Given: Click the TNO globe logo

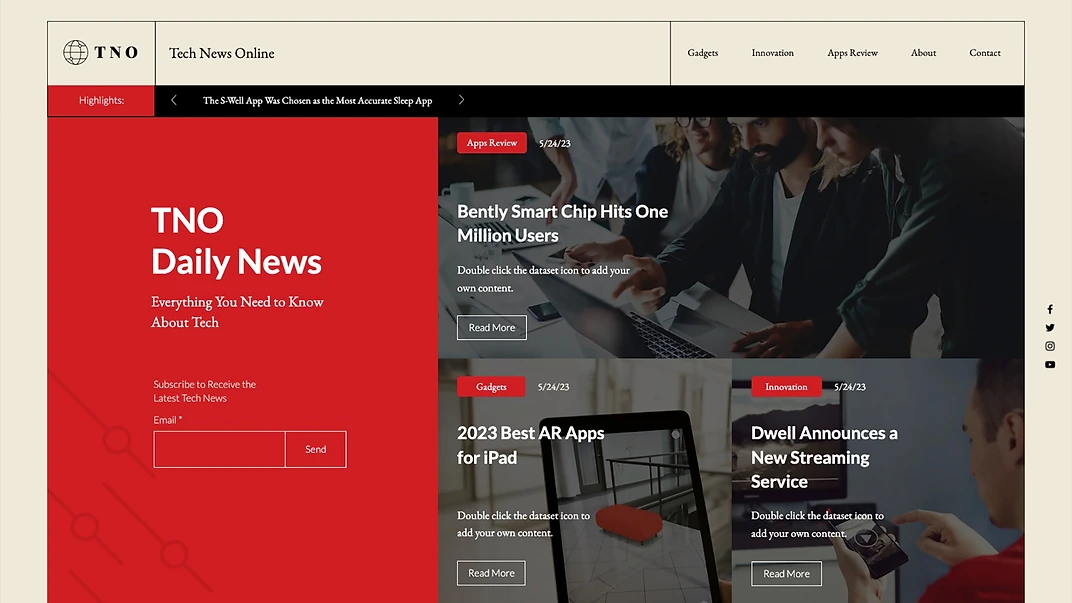Looking at the screenshot, I should click(75, 51).
